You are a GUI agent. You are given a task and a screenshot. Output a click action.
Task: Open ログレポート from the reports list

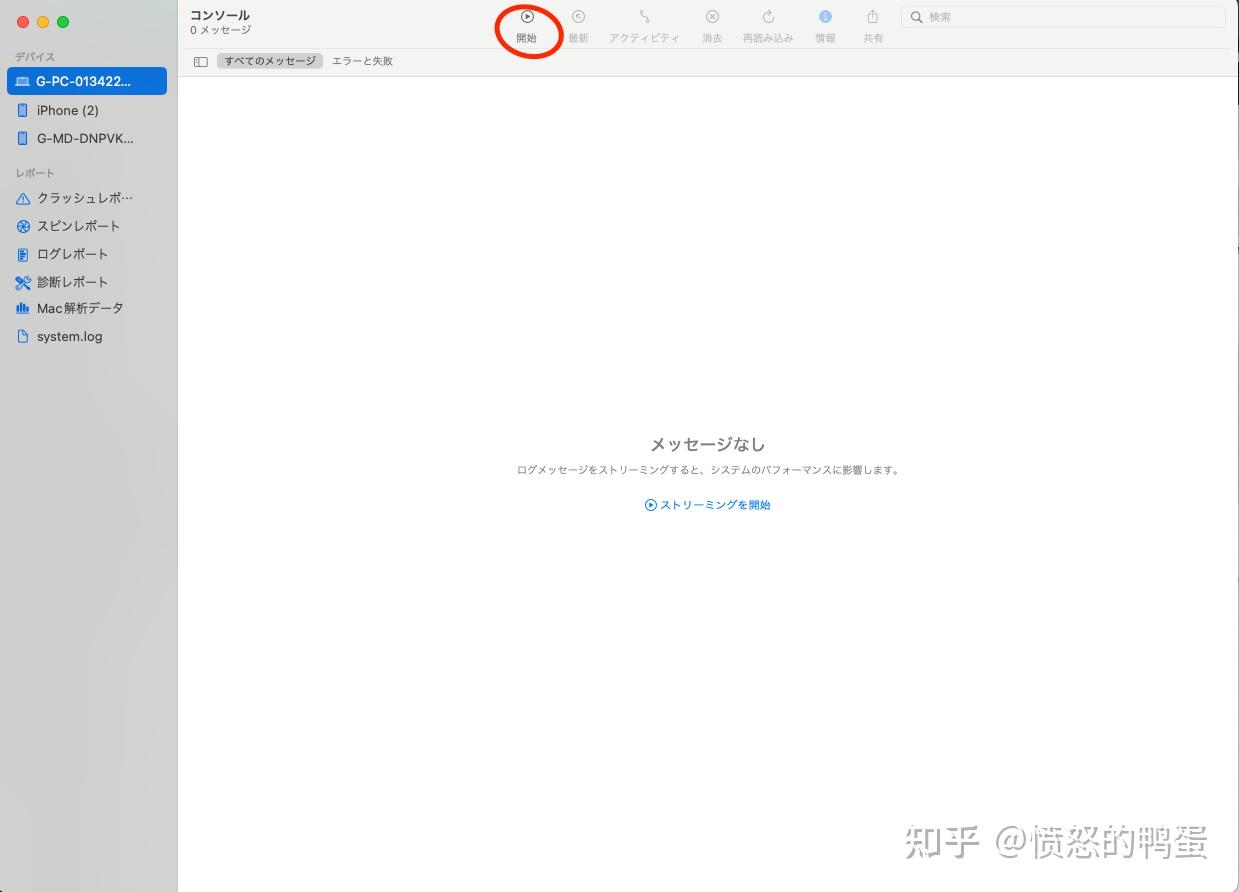pos(71,254)
